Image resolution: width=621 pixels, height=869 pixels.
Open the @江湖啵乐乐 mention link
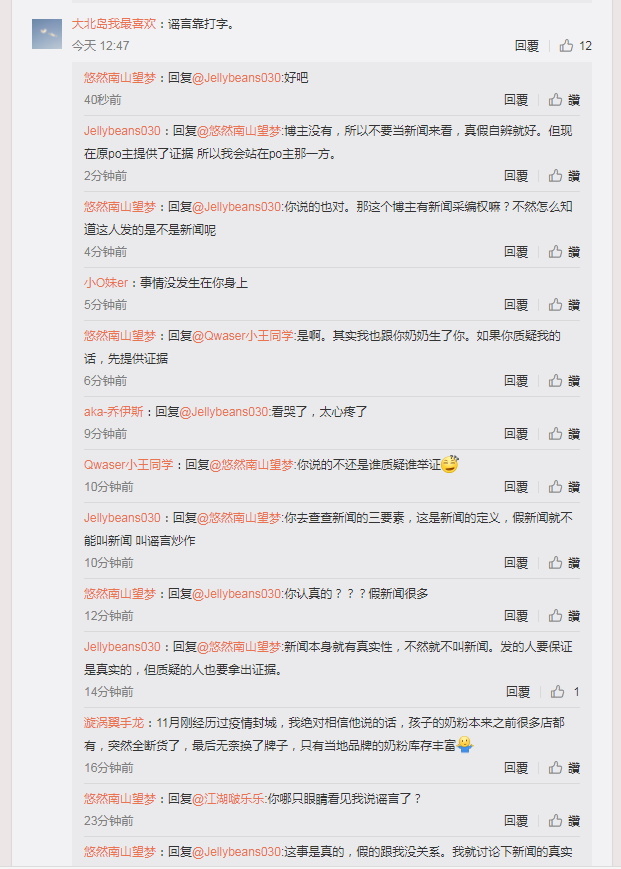click(228, 799)
